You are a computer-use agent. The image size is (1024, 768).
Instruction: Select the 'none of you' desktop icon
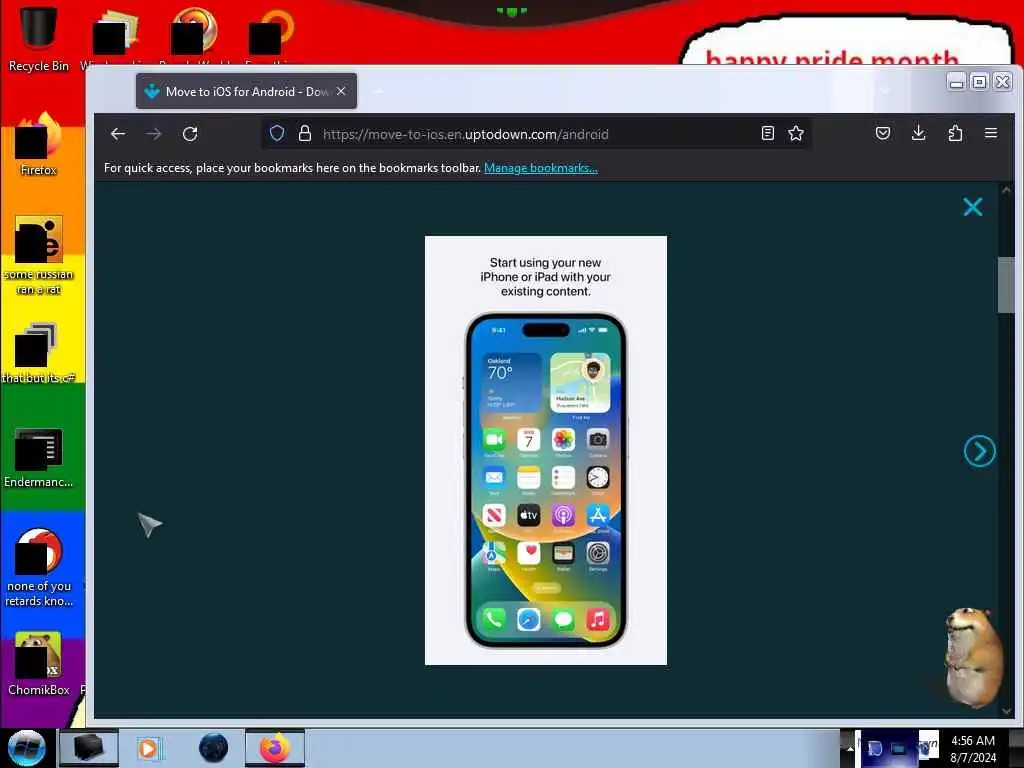39,567
